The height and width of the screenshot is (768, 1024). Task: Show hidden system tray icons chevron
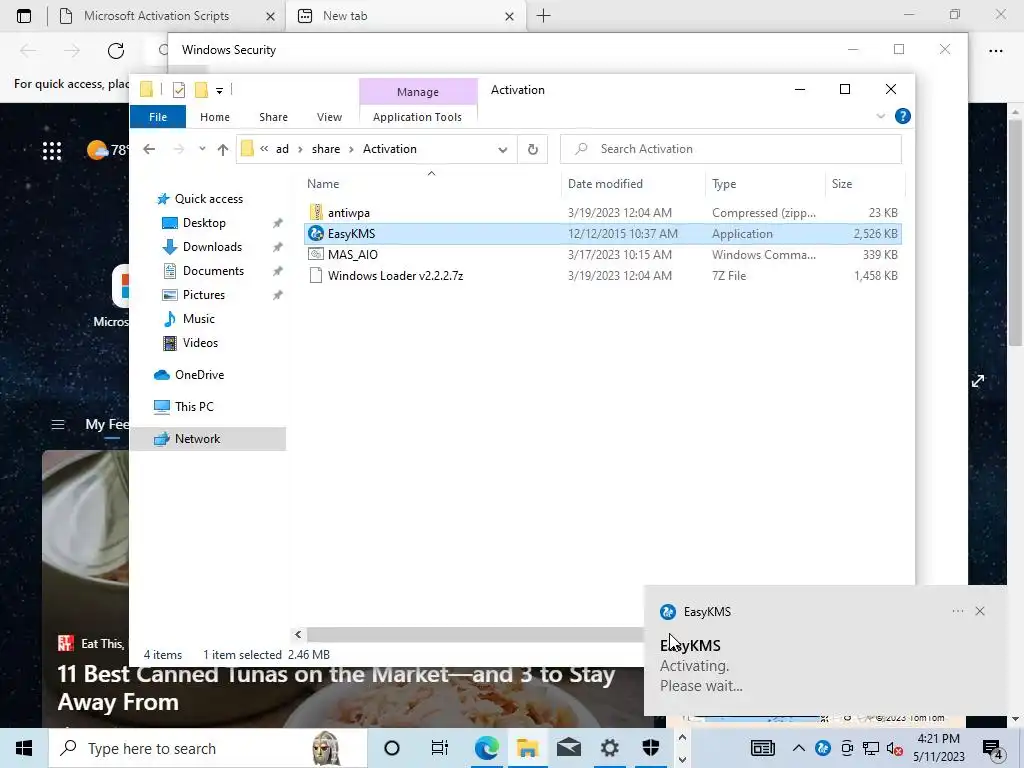coord(798,748)
